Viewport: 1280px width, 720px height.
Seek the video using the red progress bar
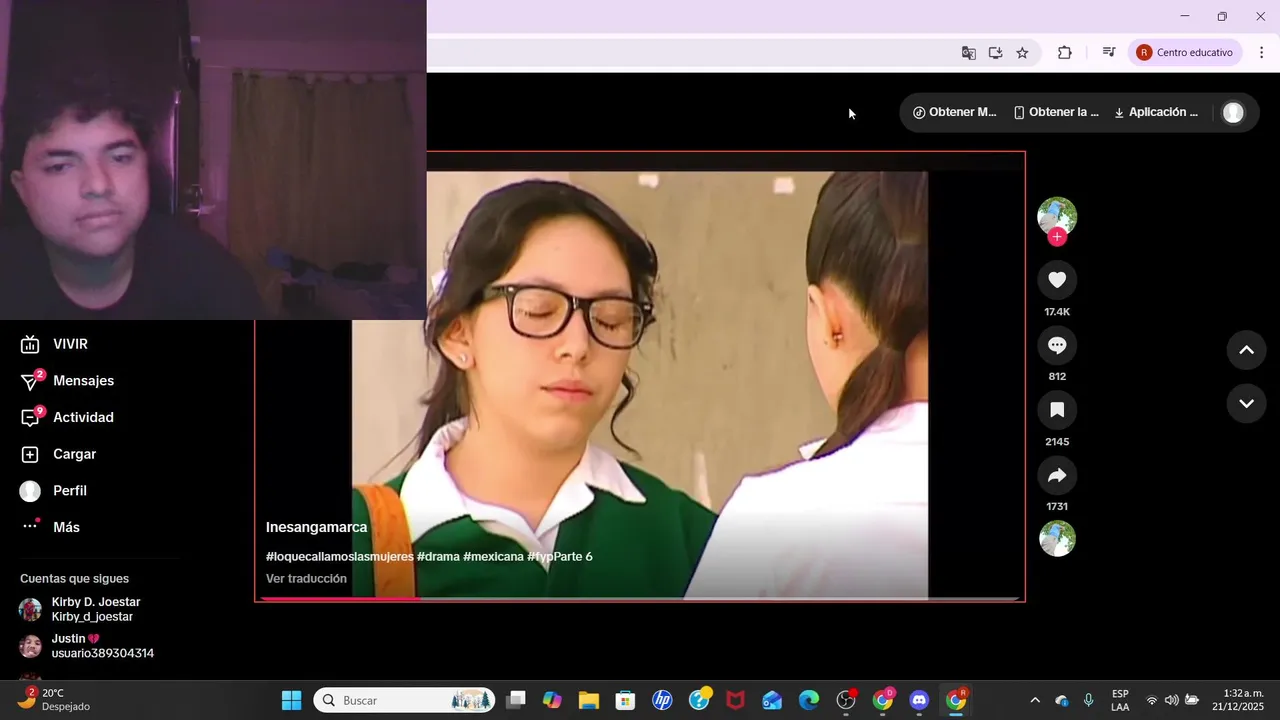click(x=640, y=598)
